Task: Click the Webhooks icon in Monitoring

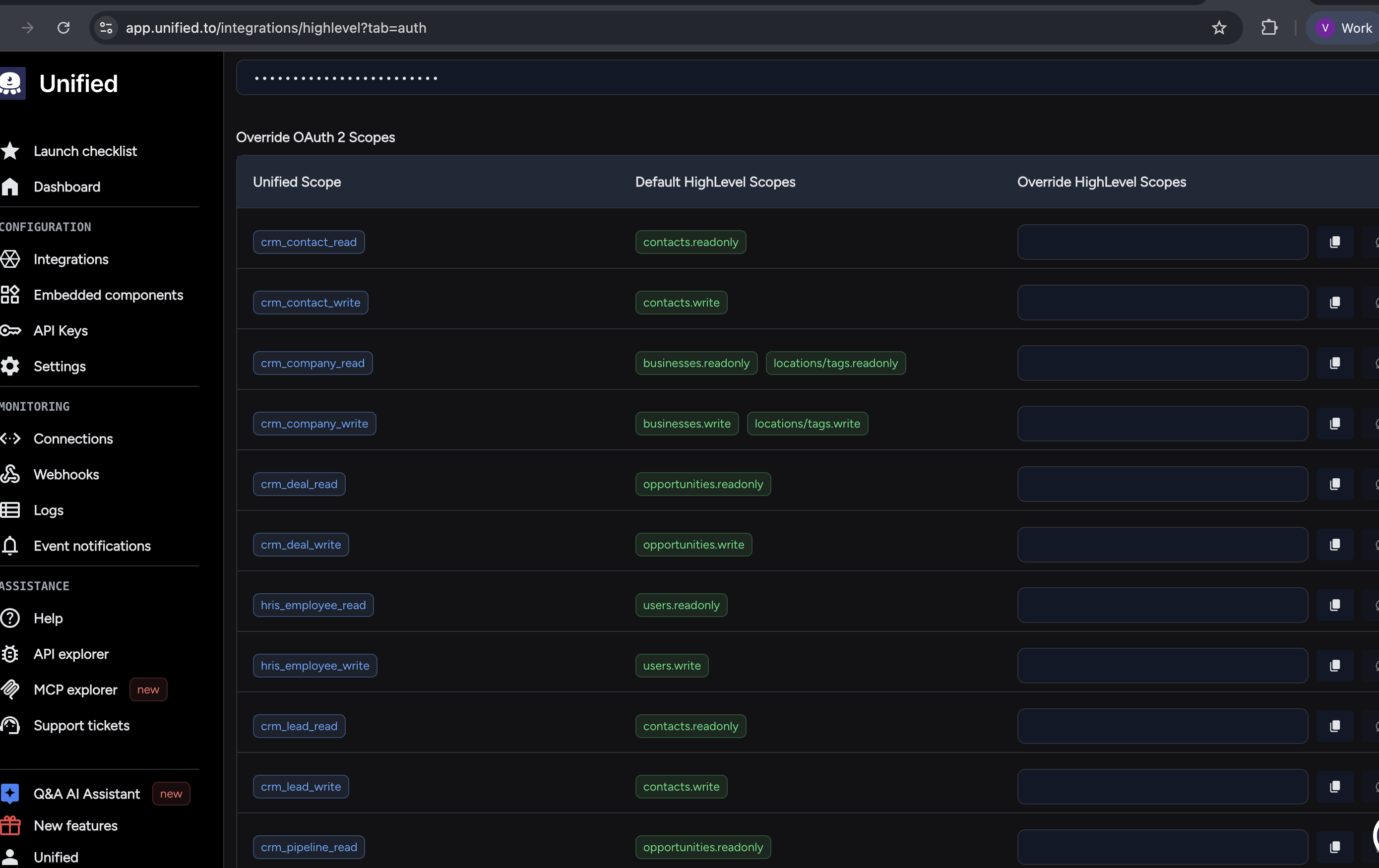Action: [10, 475]
